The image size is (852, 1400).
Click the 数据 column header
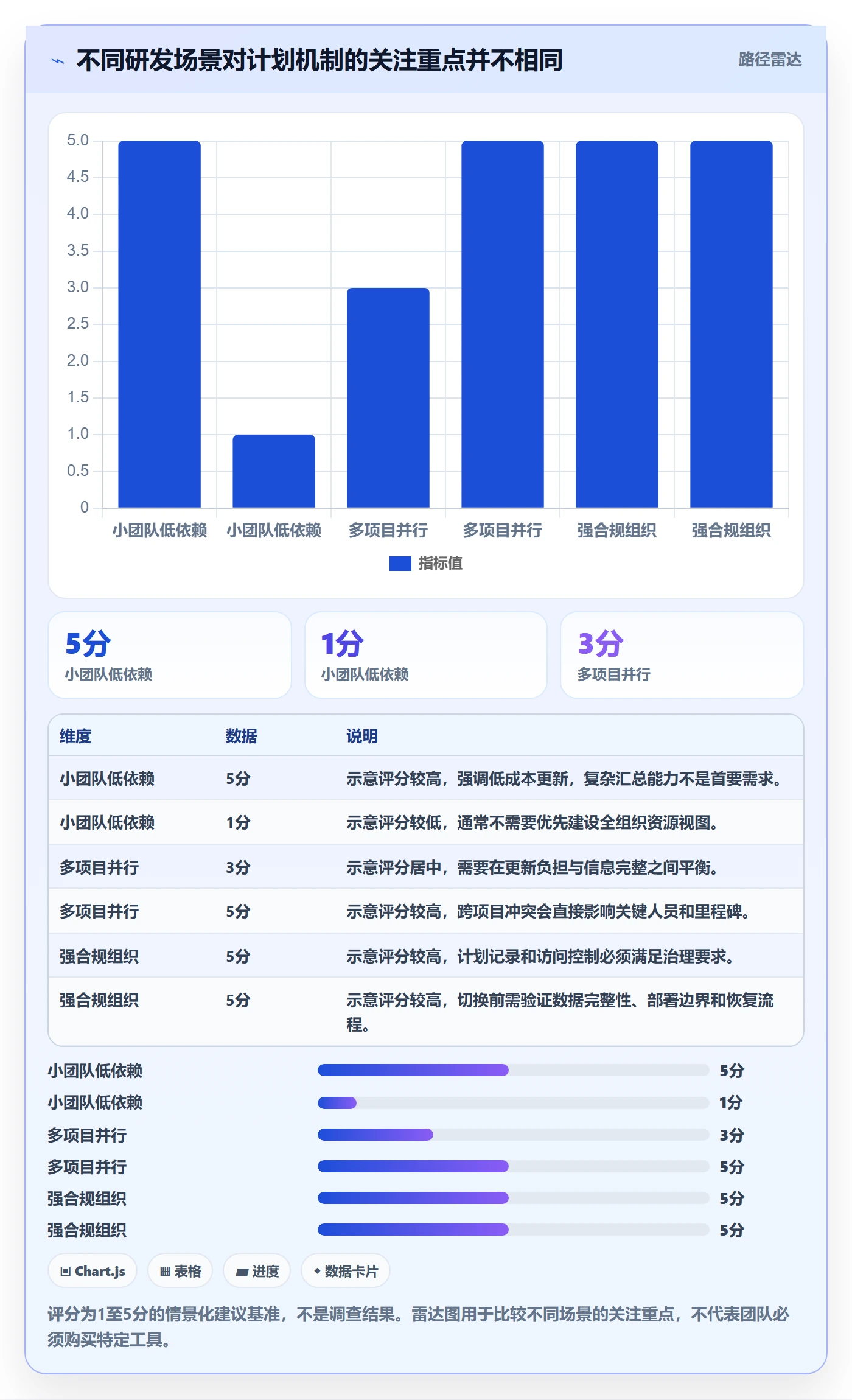pos(242,736)
